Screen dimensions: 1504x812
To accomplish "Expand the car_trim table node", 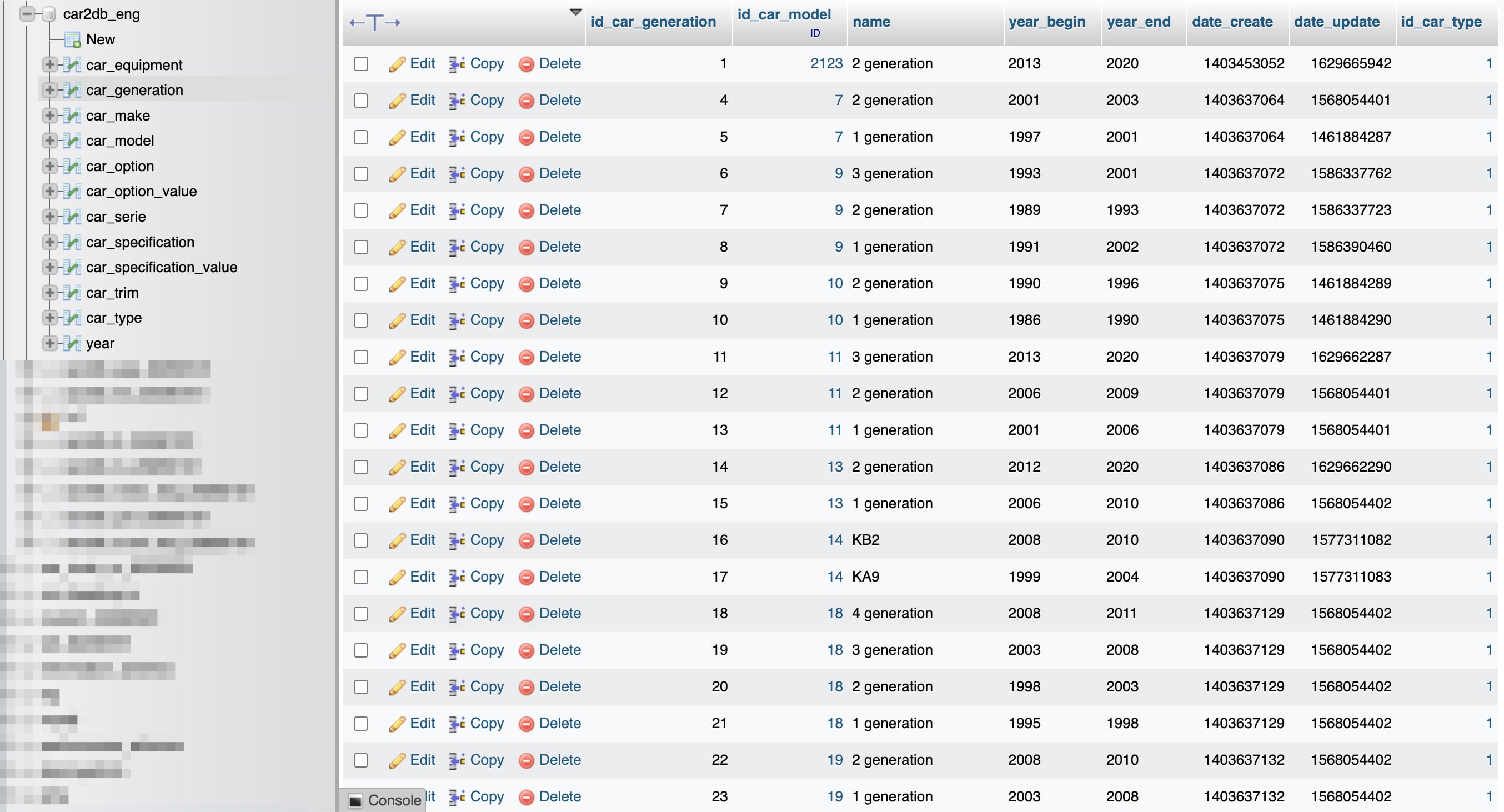I will [49, 293].
